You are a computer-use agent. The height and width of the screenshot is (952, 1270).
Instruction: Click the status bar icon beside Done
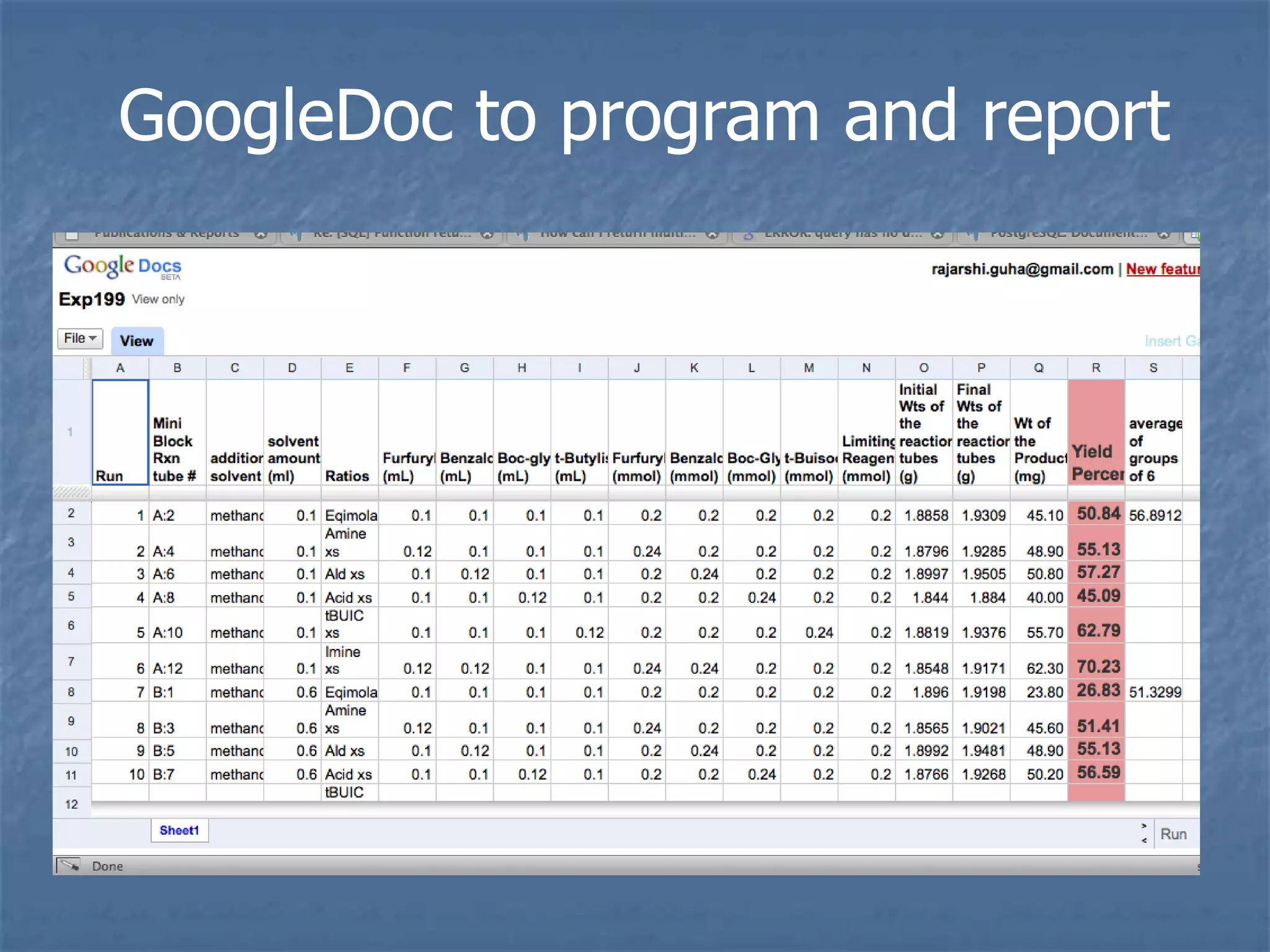68,865
